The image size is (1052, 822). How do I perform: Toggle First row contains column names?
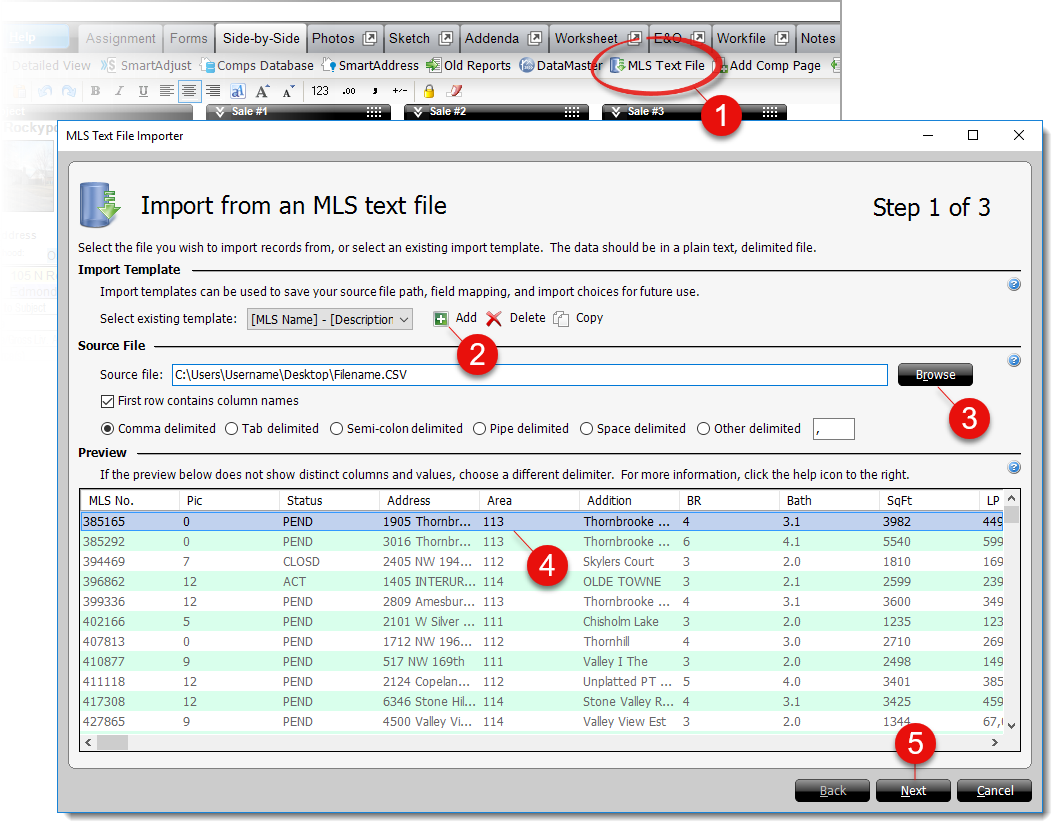click(108, 401)
